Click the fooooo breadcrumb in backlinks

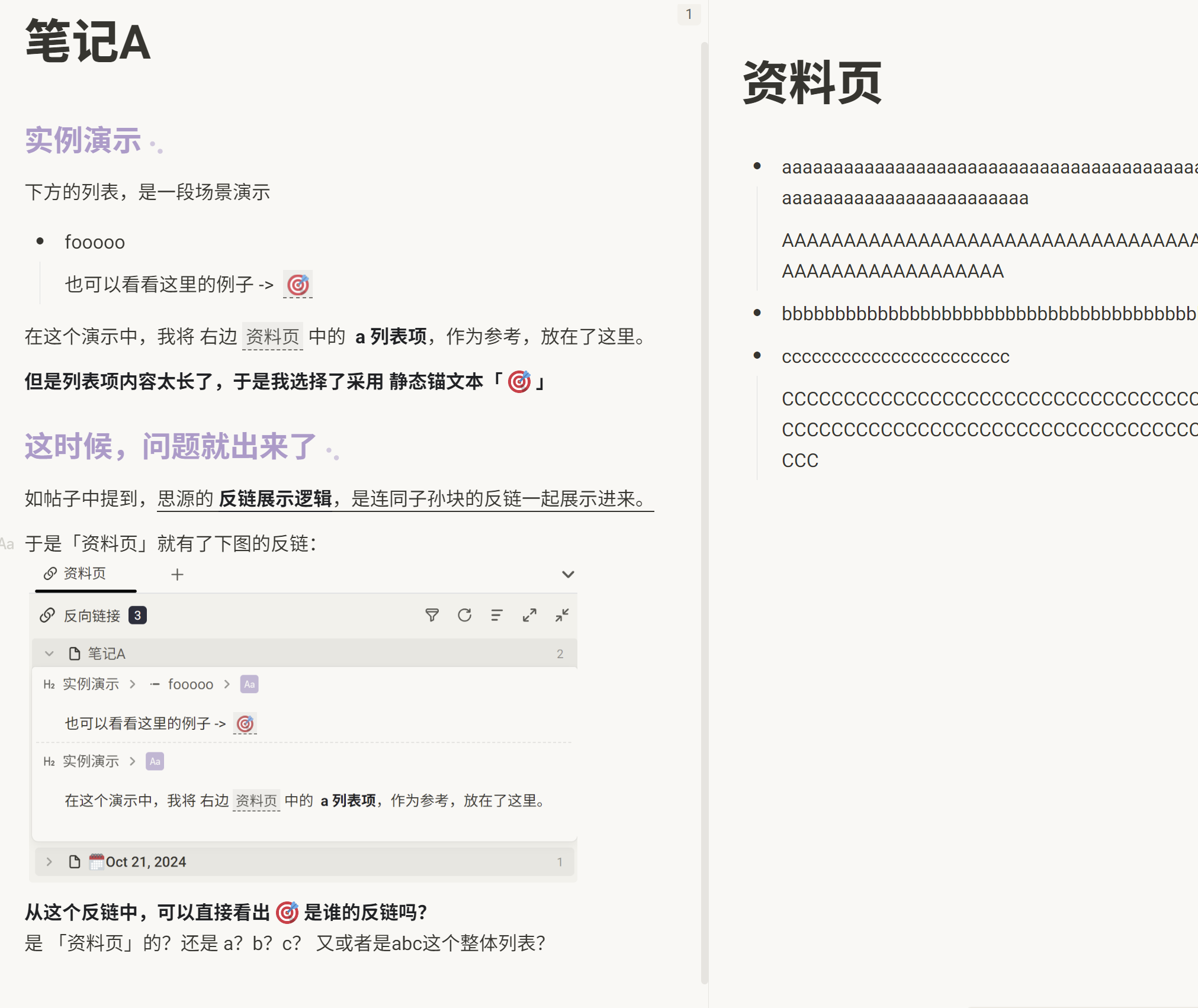pyautogui.click(x=190, y=684)
